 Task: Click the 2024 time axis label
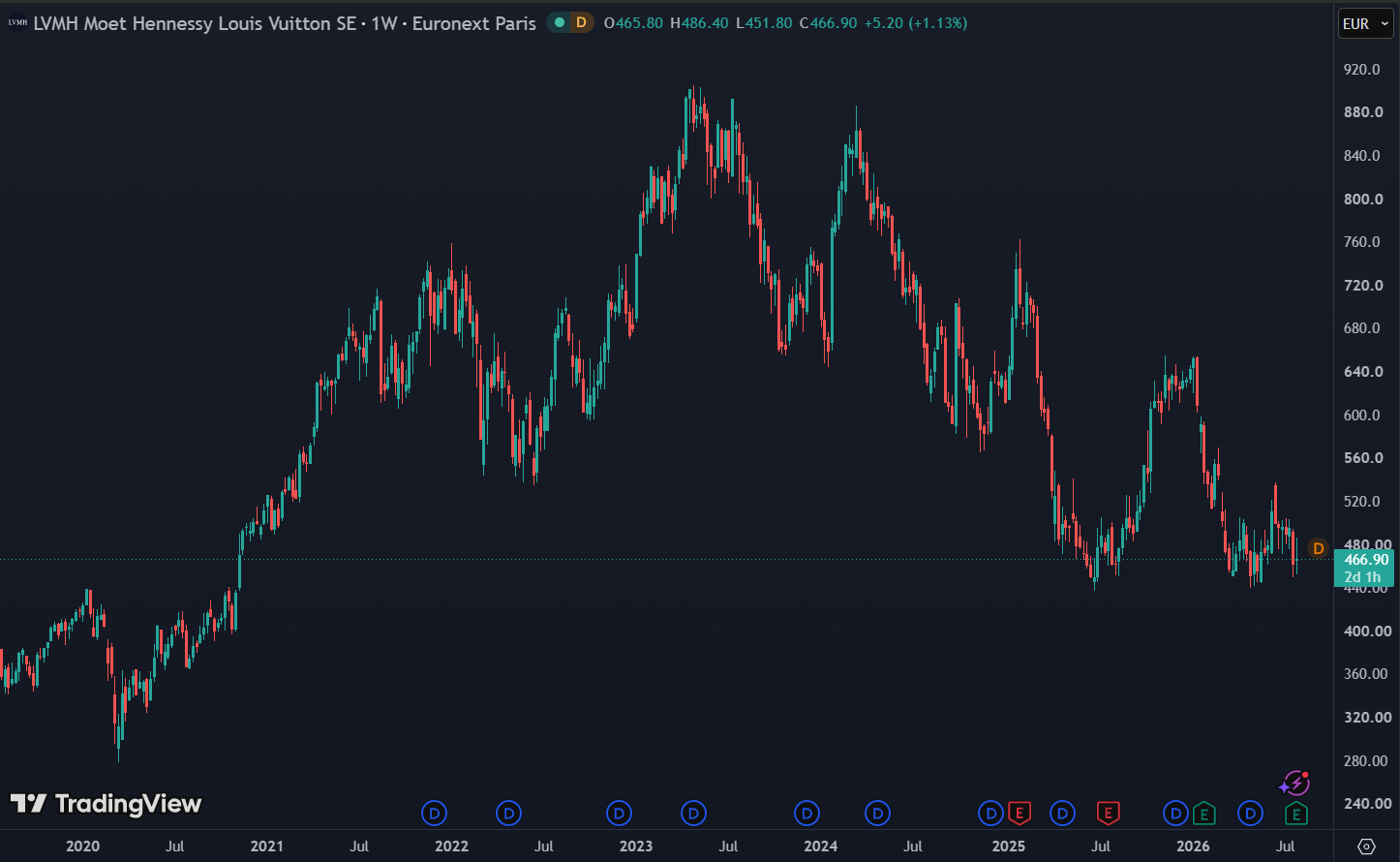click(821, 847)
